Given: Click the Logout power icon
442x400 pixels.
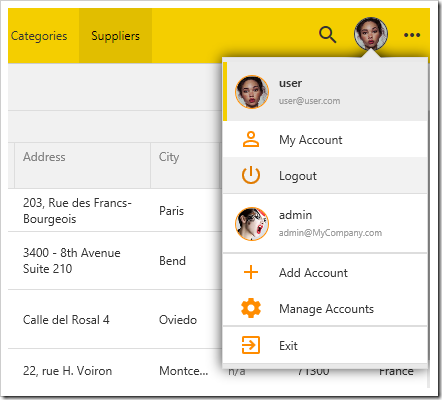Looking at the screenshot, I should (x=251, y=175).
